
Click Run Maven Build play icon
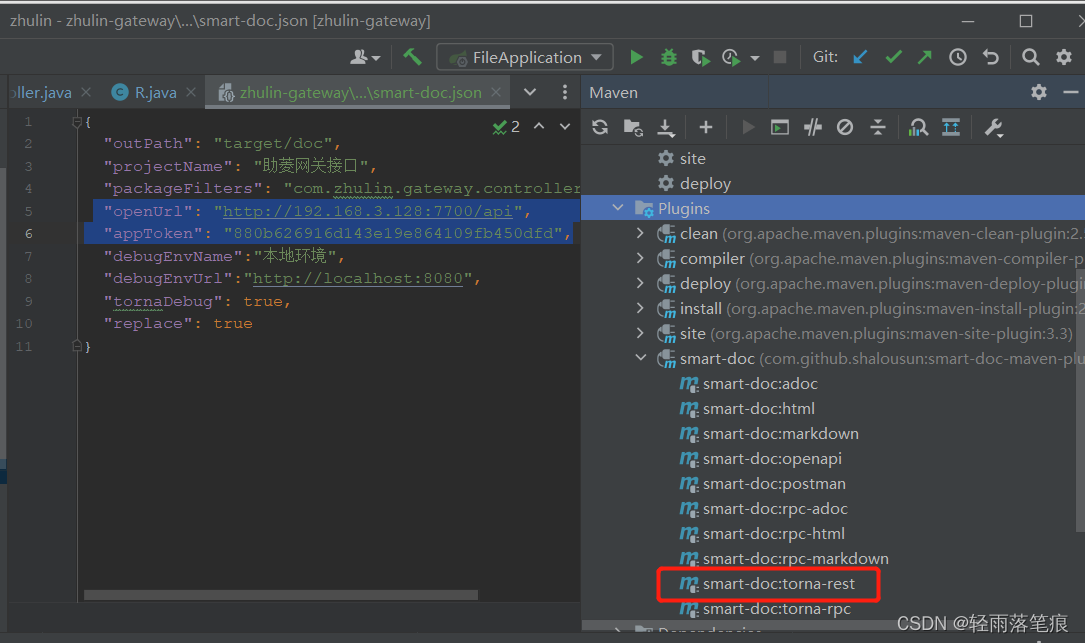748,127
